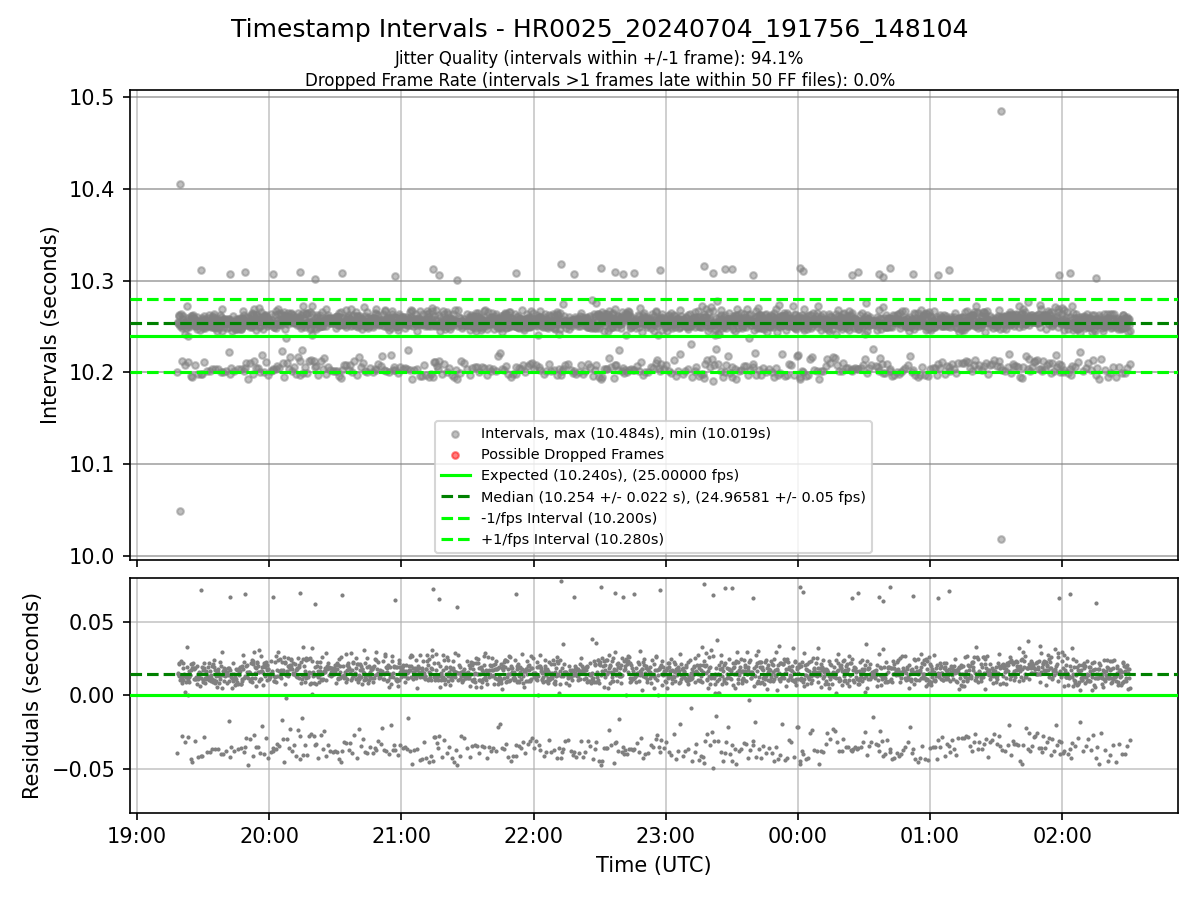
Task: Click the plot title "Timestamp Intervals - HR0025_20240704_191756_148104"
Action: pos(599,29)
